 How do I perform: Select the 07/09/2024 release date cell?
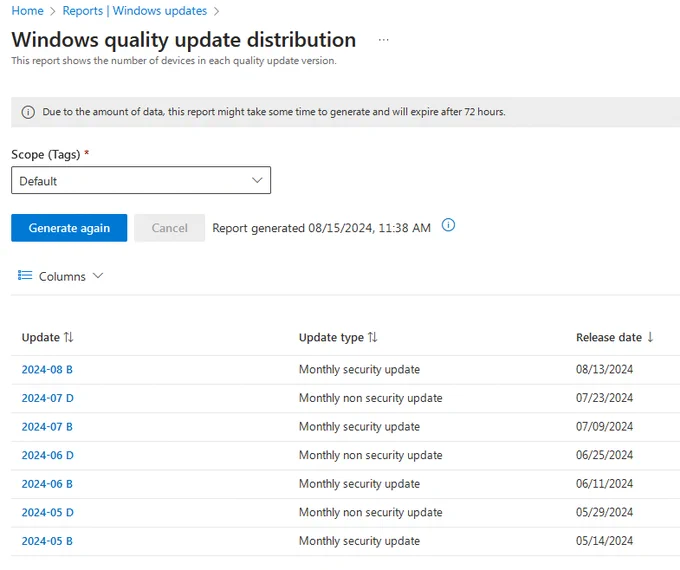tap(605, 427)
